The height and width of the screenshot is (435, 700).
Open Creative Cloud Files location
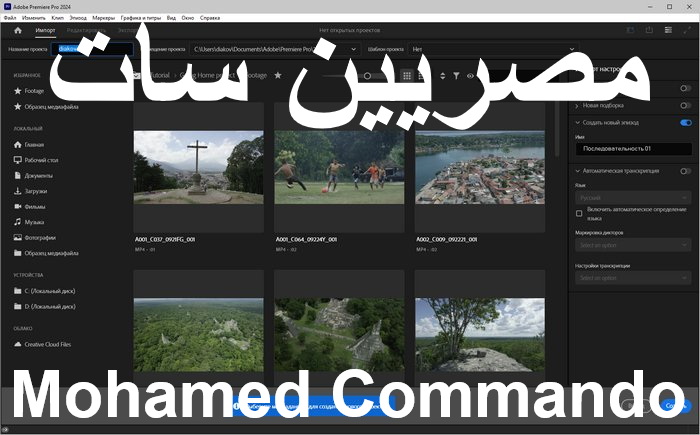[x=47, y=344]
